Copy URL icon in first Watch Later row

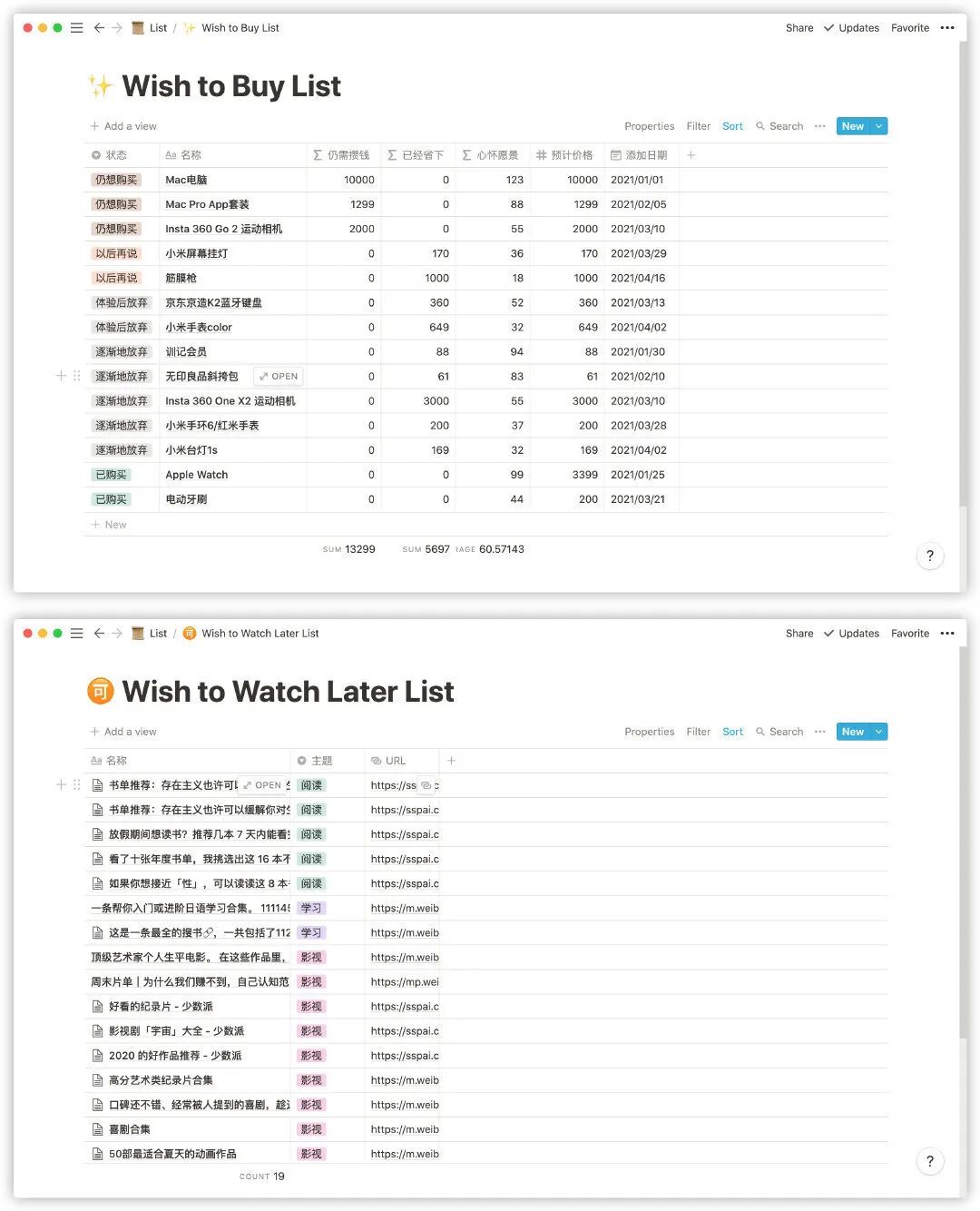(x=426, y=785)
